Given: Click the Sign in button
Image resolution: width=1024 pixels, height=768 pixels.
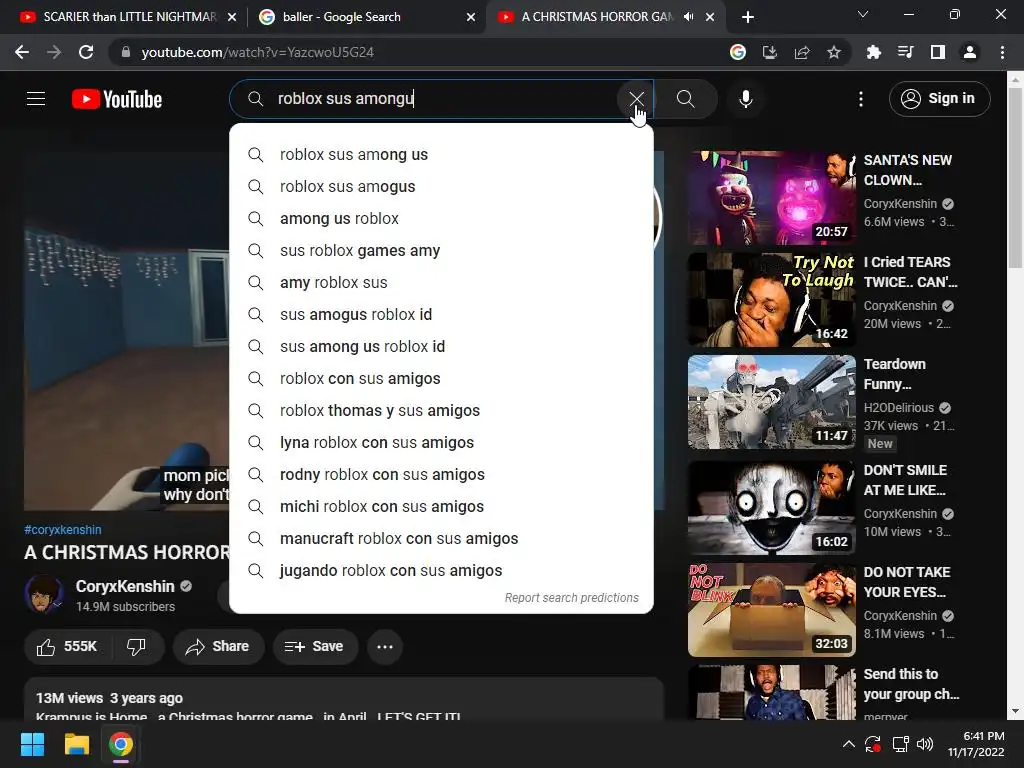Looking at the screenshot, I should click(939, 99).
